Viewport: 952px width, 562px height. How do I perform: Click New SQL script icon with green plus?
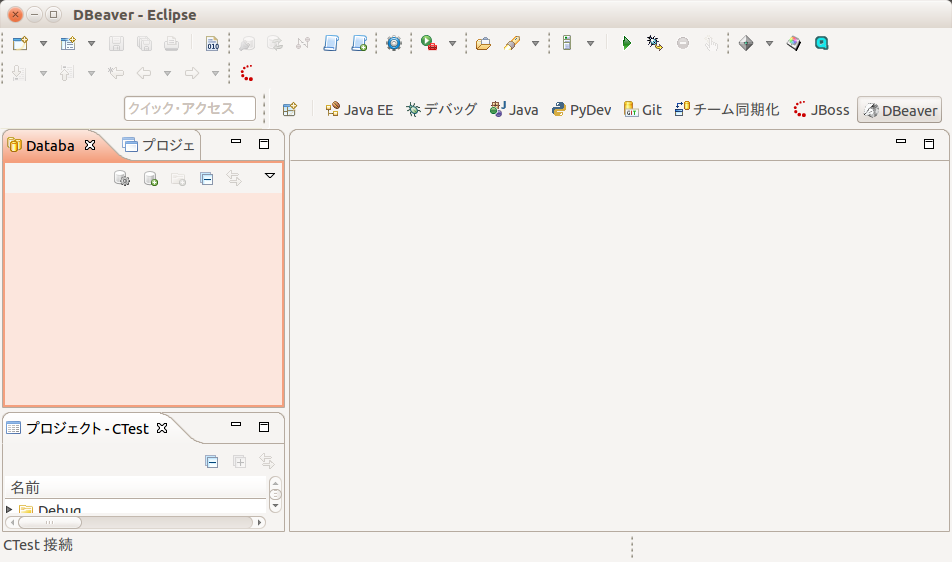359,43
